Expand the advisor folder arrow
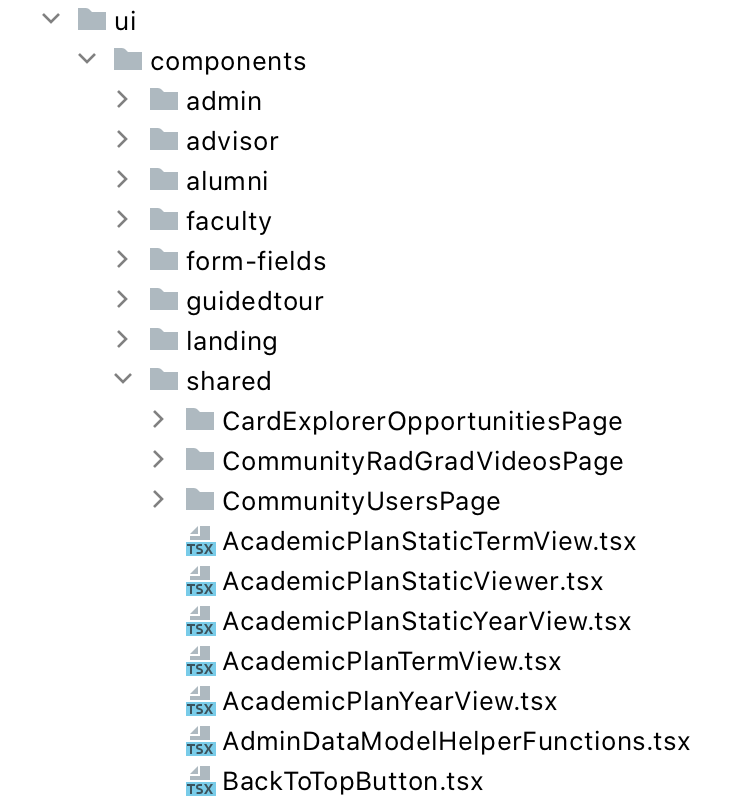 pyautogui.click(x=122, y=139)
